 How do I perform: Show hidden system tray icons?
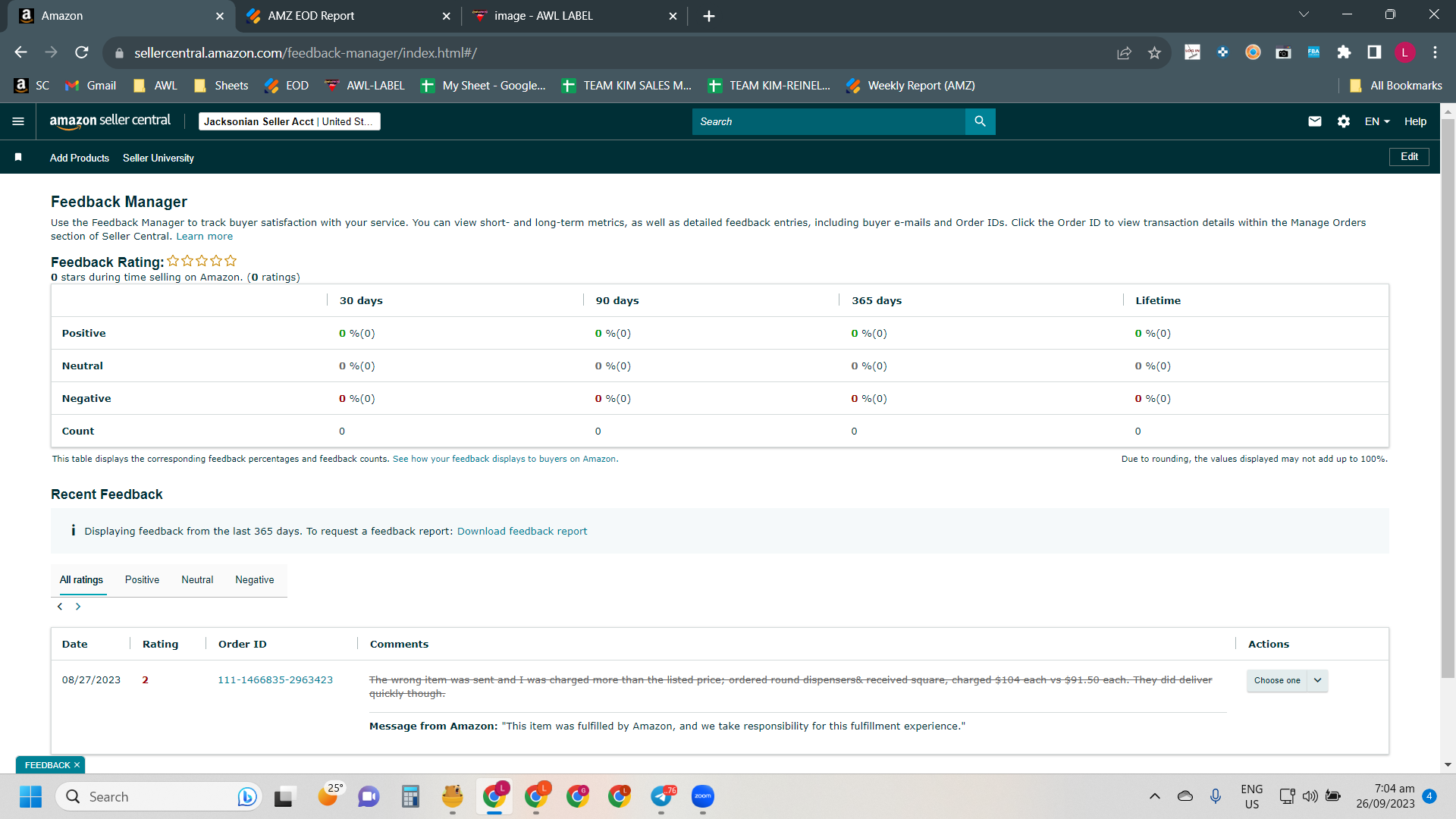1154,796
